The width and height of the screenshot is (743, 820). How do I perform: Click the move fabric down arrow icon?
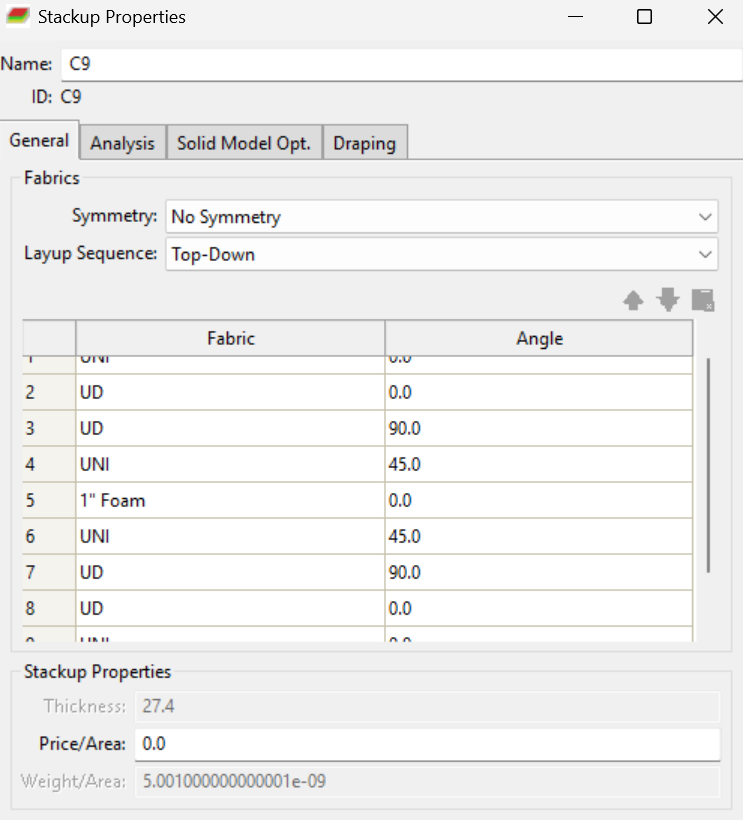(668, 300)
